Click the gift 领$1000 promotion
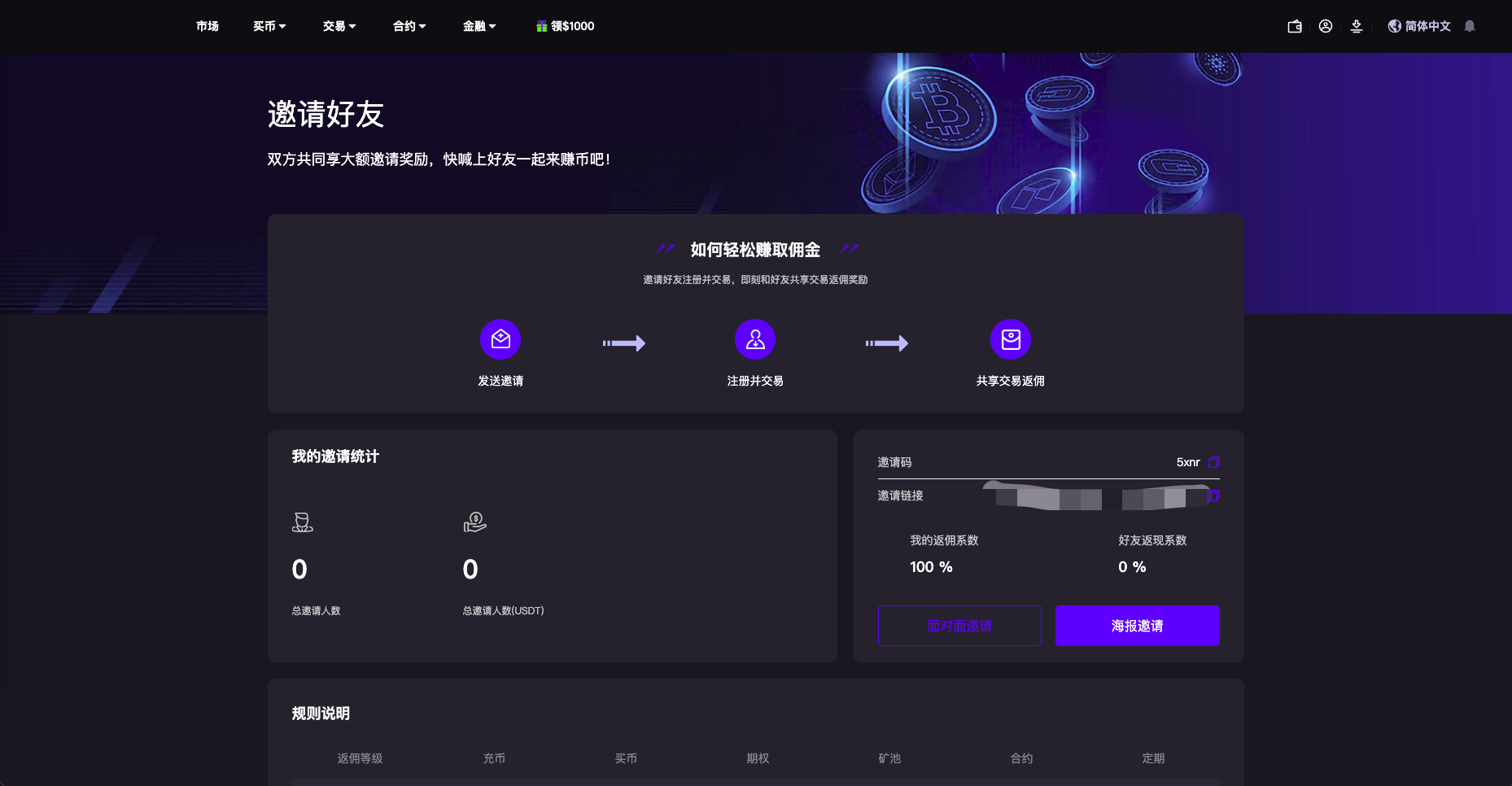Image resolution: width=1512 pixels, height=786 pixels. pyautogui.click(x=566, y=26)
